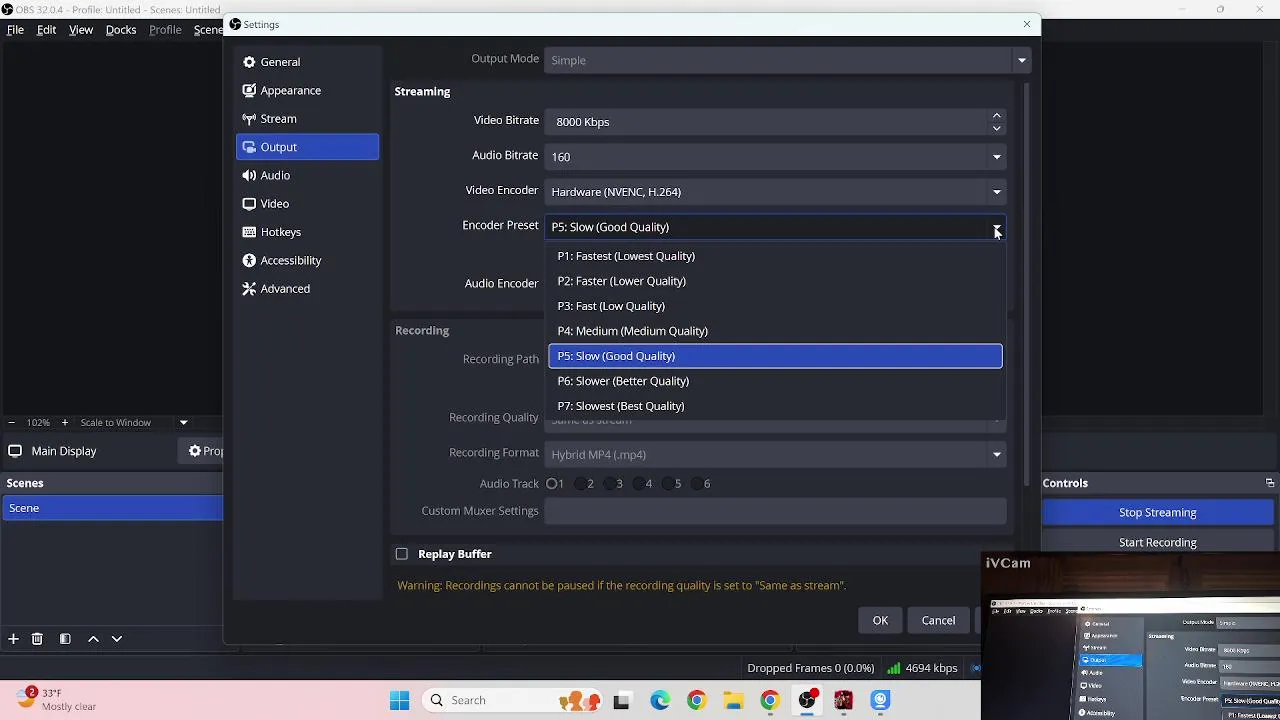Zoom in preview with plus icon
The image size is (1280, 720).
pos(64,422)
